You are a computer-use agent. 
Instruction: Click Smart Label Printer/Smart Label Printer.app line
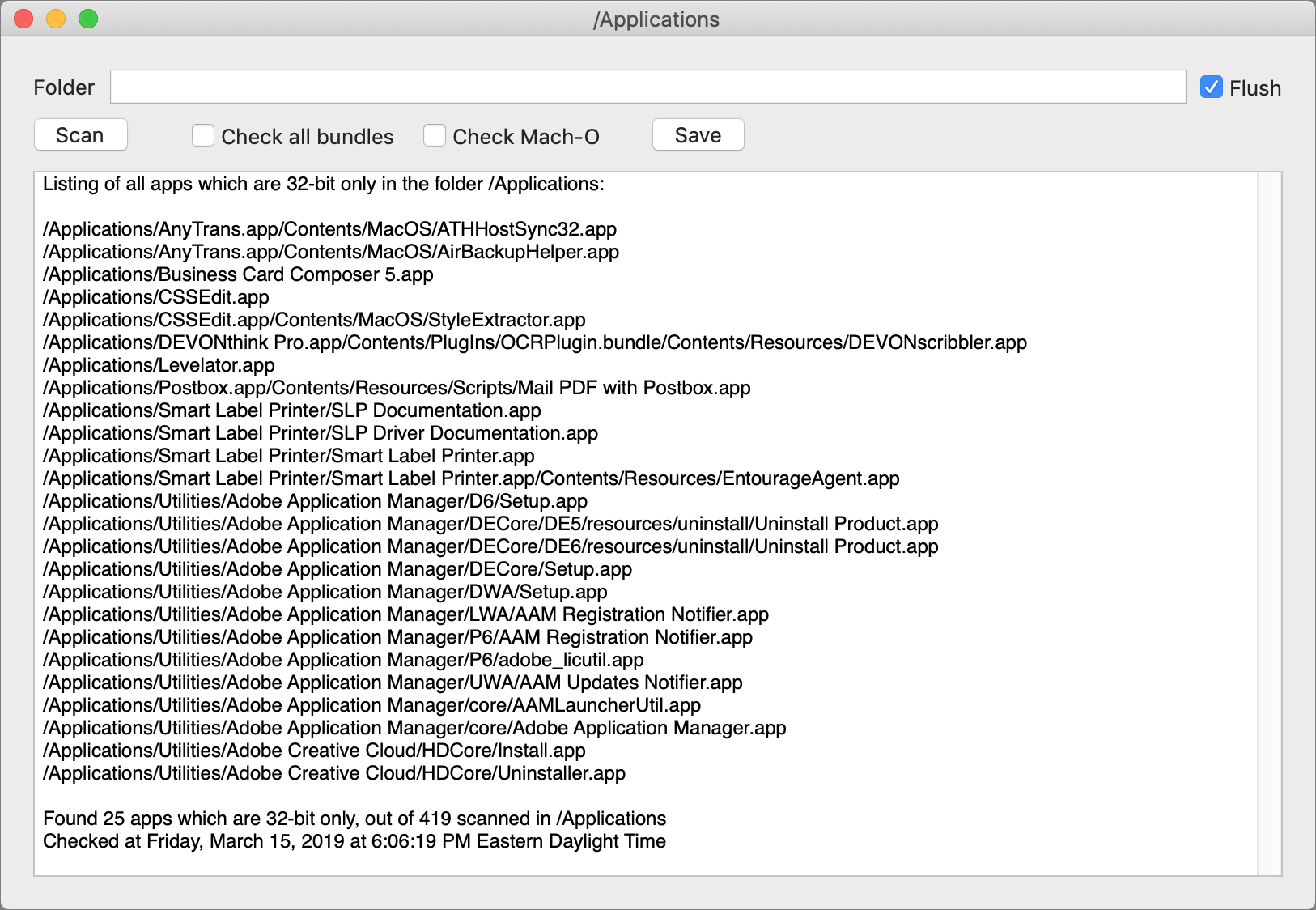click(x=289, y=456)
